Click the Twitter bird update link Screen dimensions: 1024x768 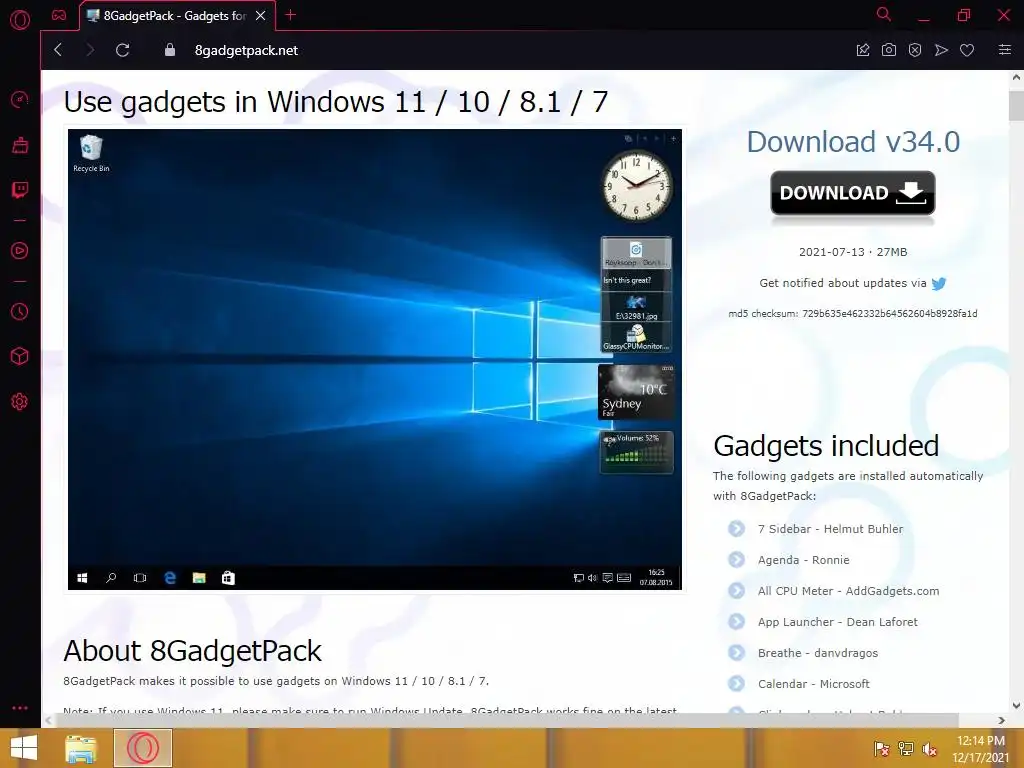coord(939,283)
